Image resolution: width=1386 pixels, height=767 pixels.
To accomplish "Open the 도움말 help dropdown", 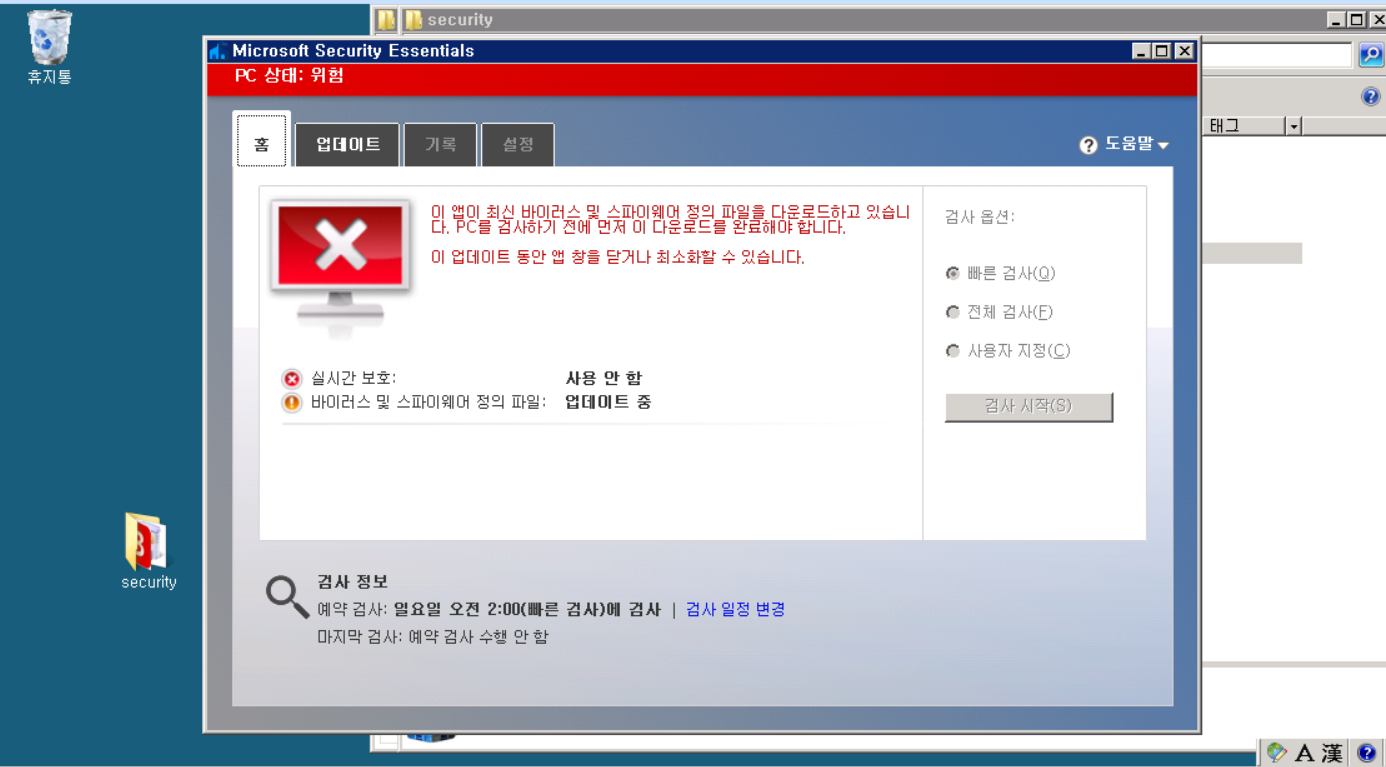I will pos(1135,145).
